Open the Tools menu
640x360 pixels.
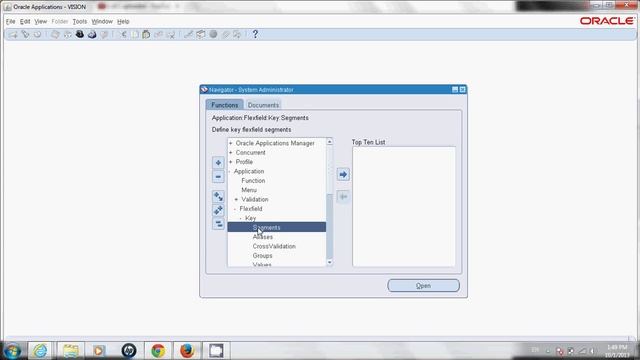(x=80, y=21)
